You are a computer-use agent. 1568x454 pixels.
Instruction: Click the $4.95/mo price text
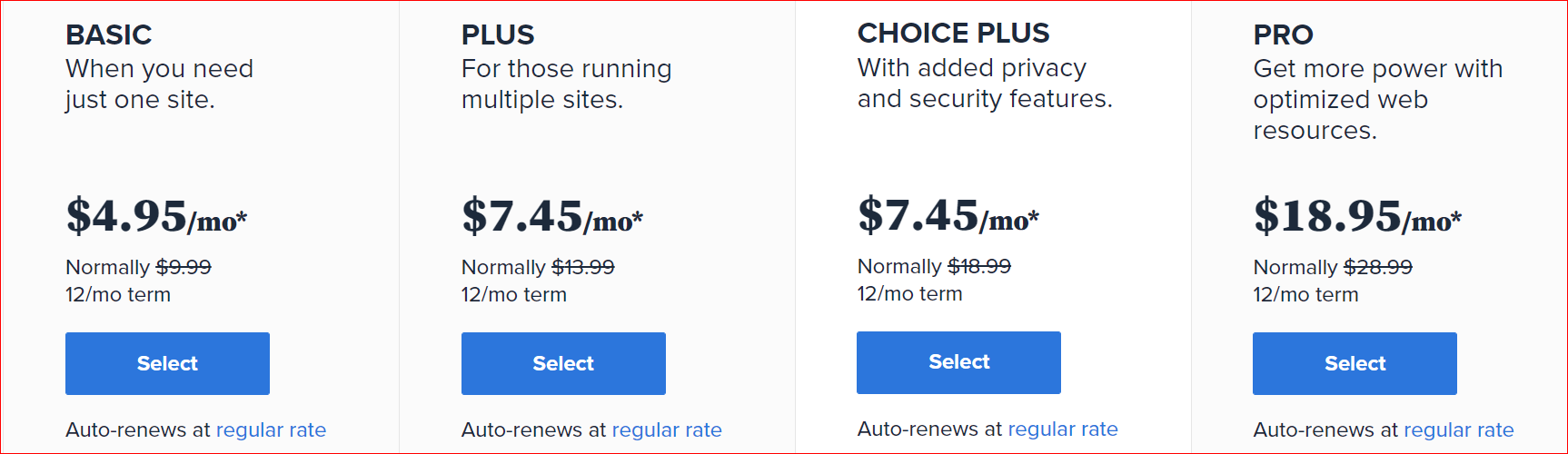[x=156, y=216]
